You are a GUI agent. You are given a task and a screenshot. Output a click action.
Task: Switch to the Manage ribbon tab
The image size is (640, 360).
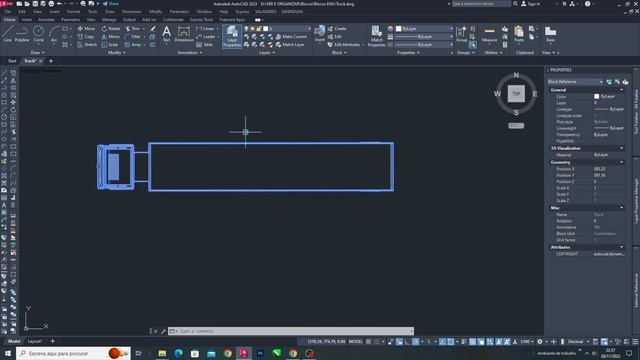click(x=109, y=19)
